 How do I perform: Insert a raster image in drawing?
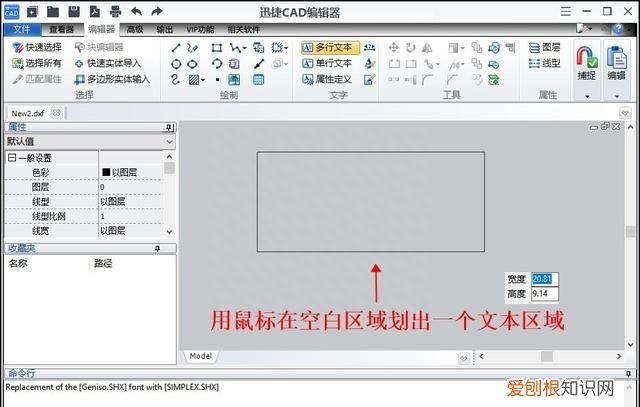[234, 80]
